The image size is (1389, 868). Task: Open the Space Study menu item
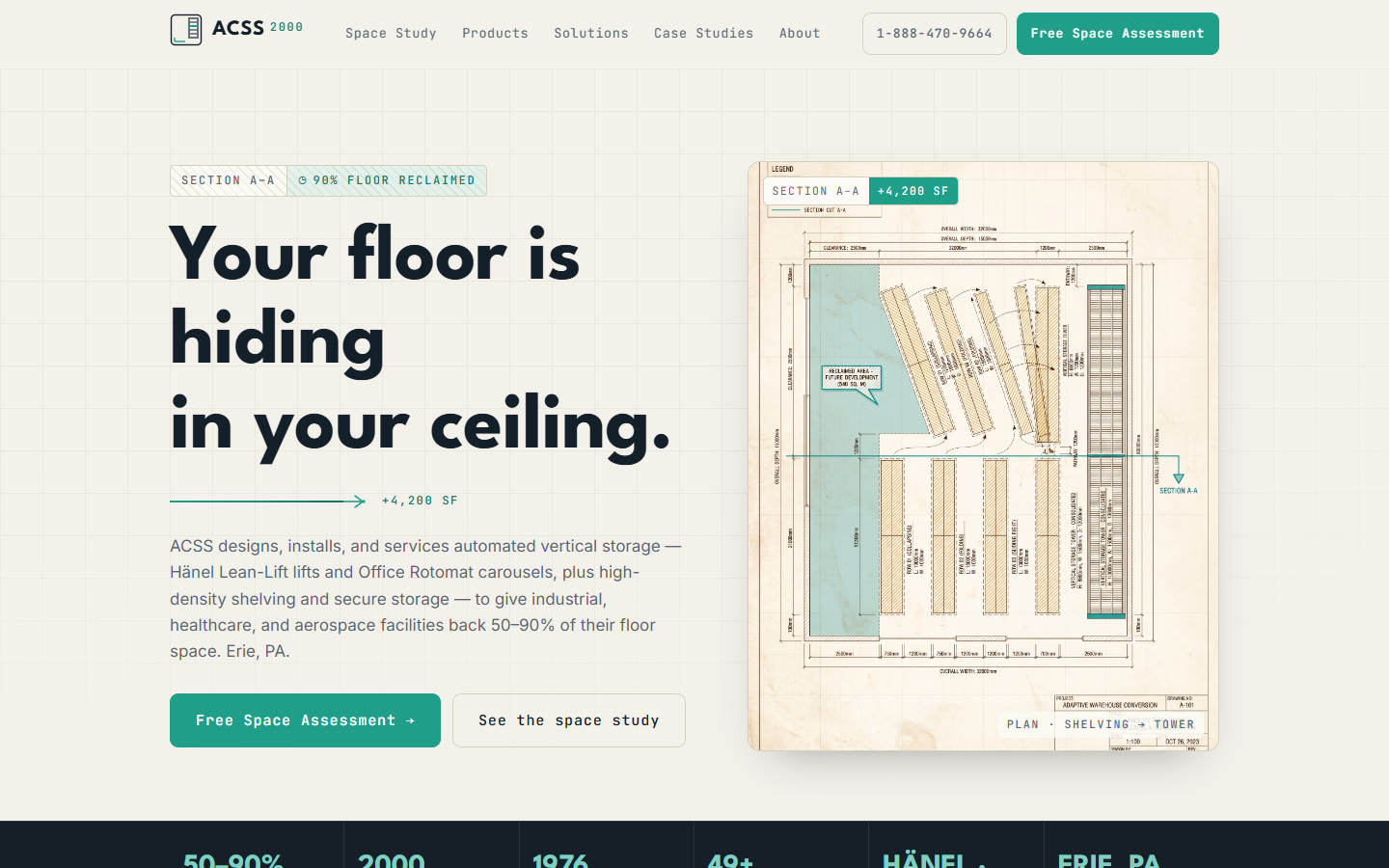pos(391,33)
